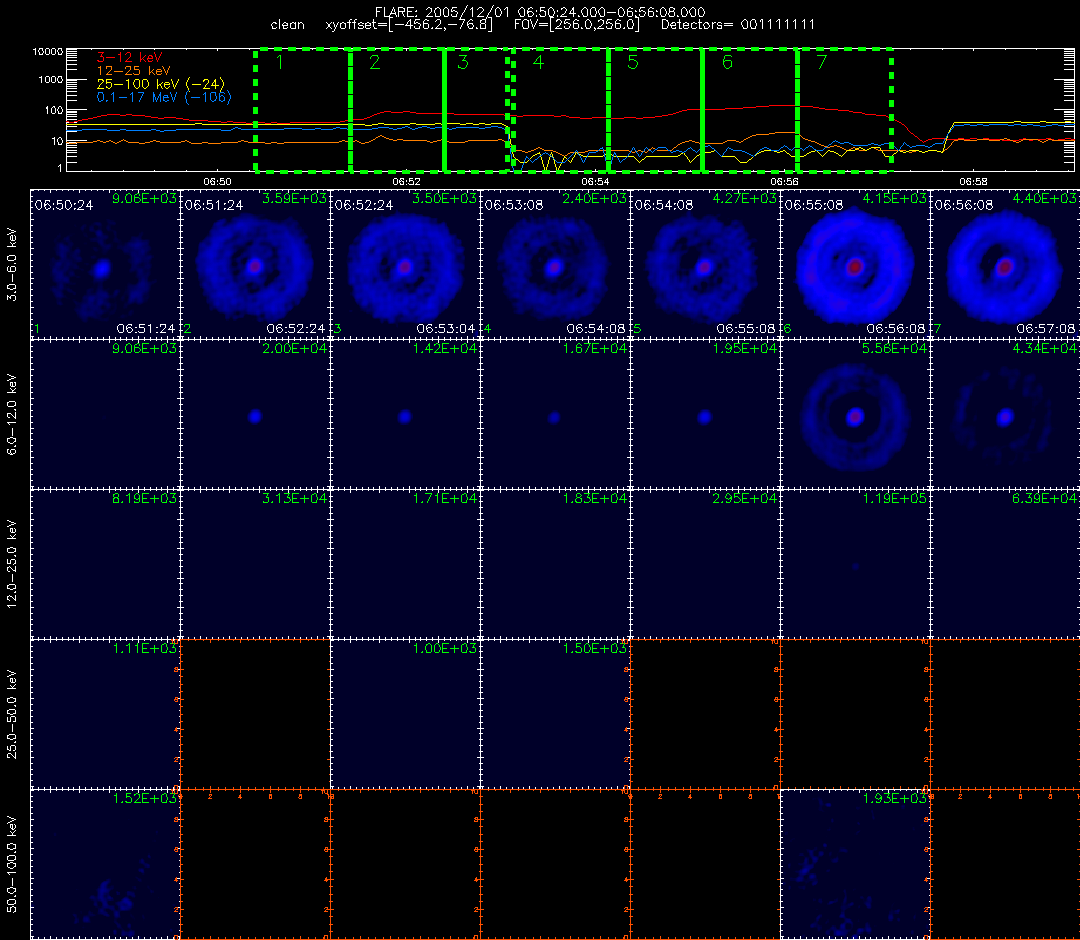Viewport: 1080px width, 940px height.
Task: Select the yellow 25-100 keV (-24) legend entry
Action: (x=160, y=84)
